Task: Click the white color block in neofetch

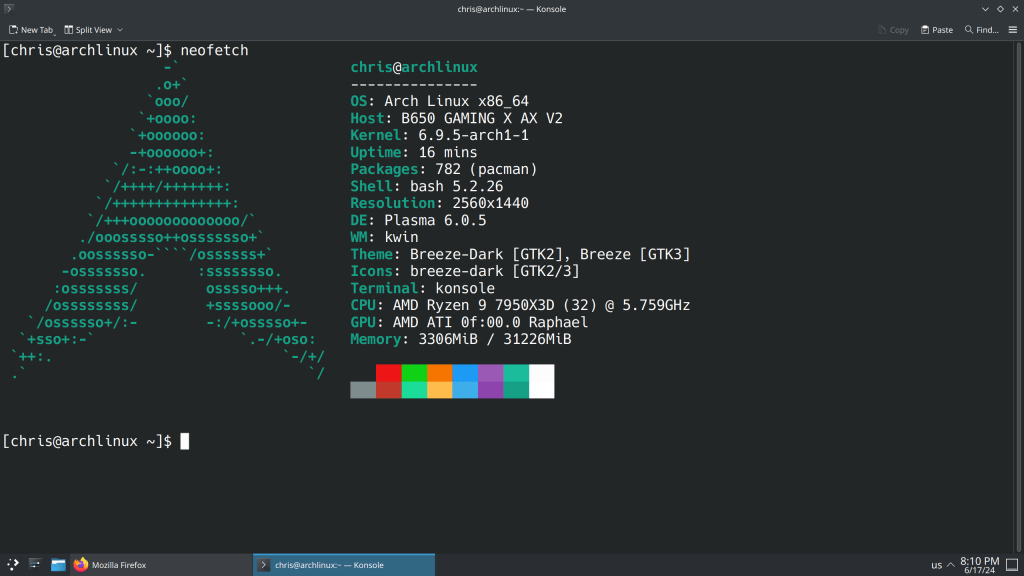Action: [541, 381]
